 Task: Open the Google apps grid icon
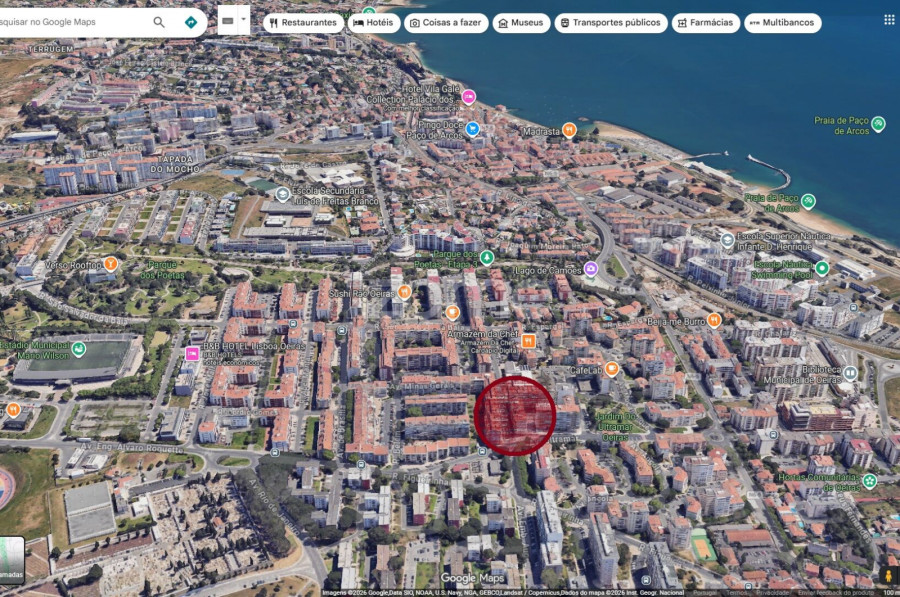click(x=889, y=20)
